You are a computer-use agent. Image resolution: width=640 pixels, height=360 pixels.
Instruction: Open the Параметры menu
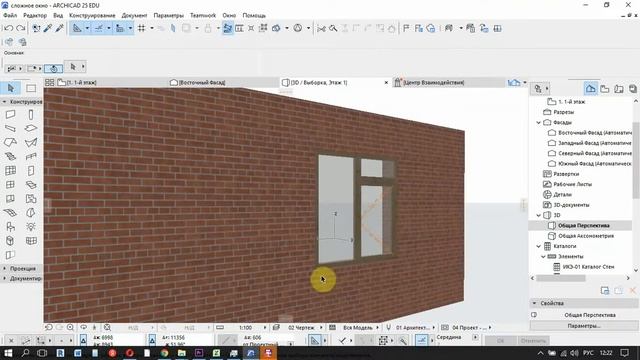click(169, 15)
